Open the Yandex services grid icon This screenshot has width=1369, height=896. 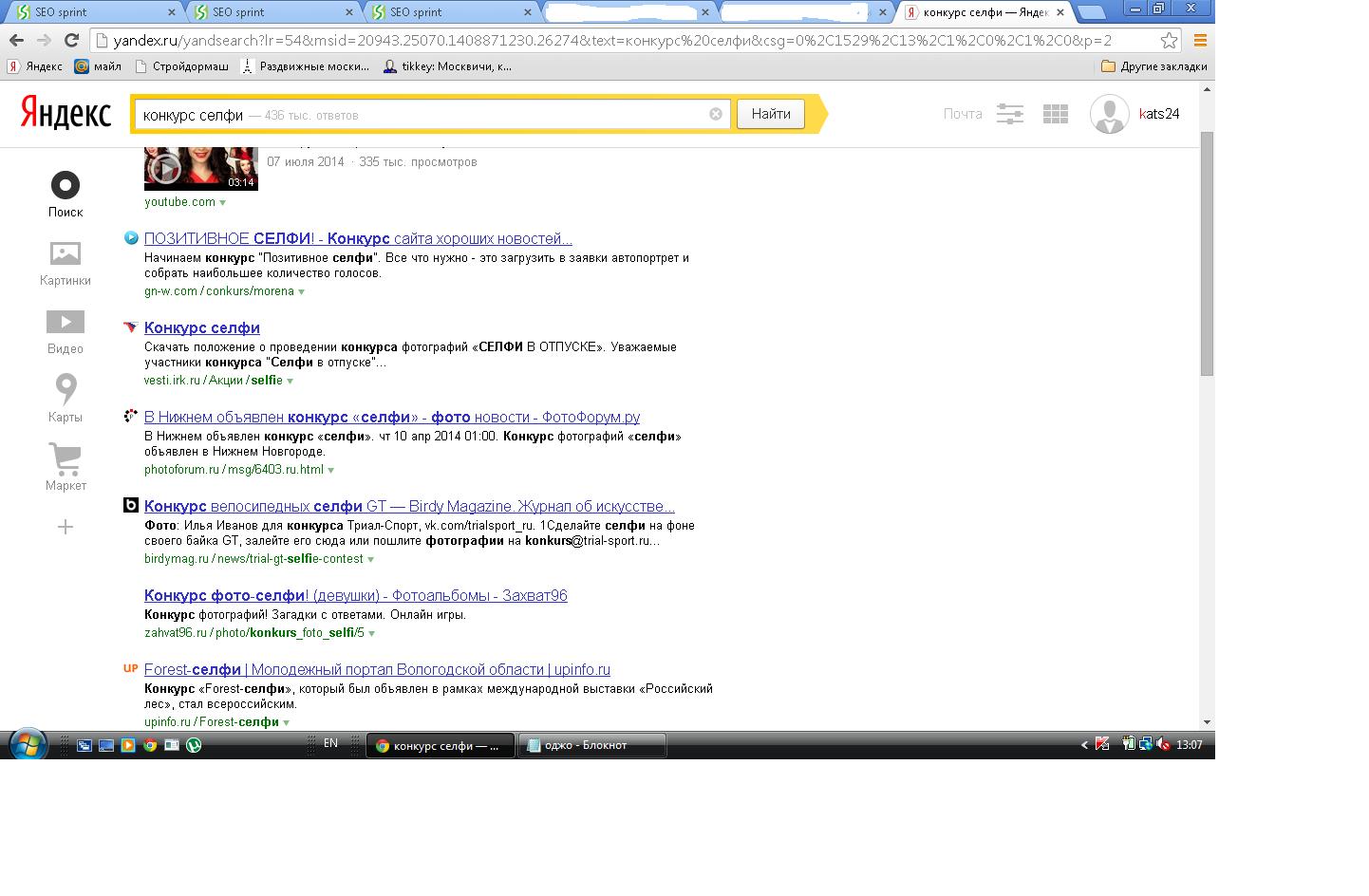[x=1056, y=114]
